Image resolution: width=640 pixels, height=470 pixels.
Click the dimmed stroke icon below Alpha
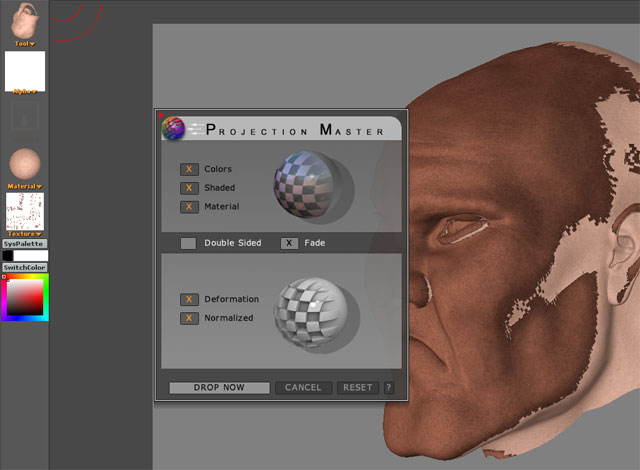(25, 116)
